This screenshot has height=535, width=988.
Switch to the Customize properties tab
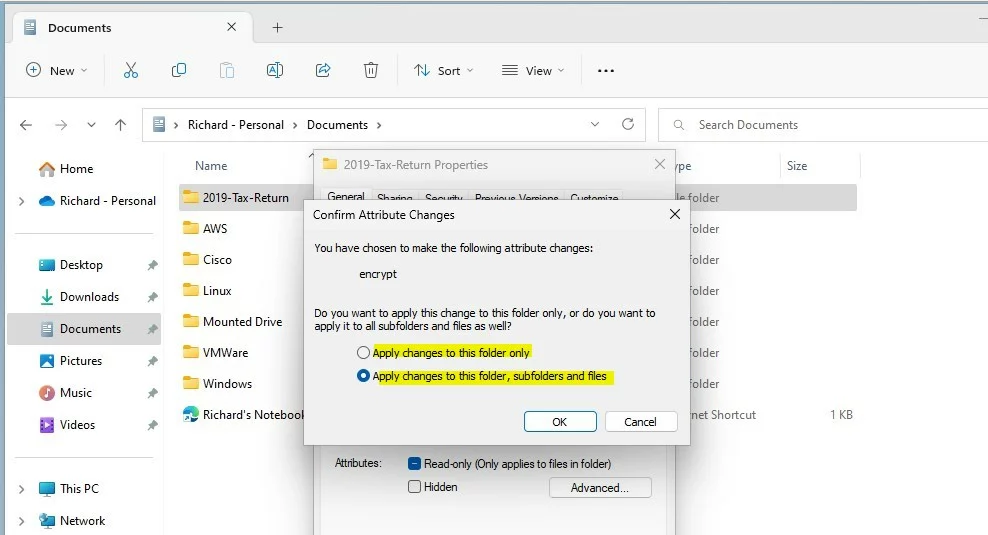[594, 197]
